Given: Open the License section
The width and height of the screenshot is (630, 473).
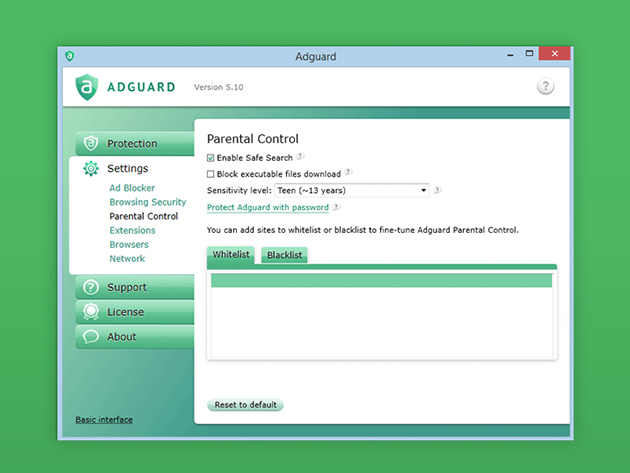Looking at the screenshot, I should [x=135, y=312].
